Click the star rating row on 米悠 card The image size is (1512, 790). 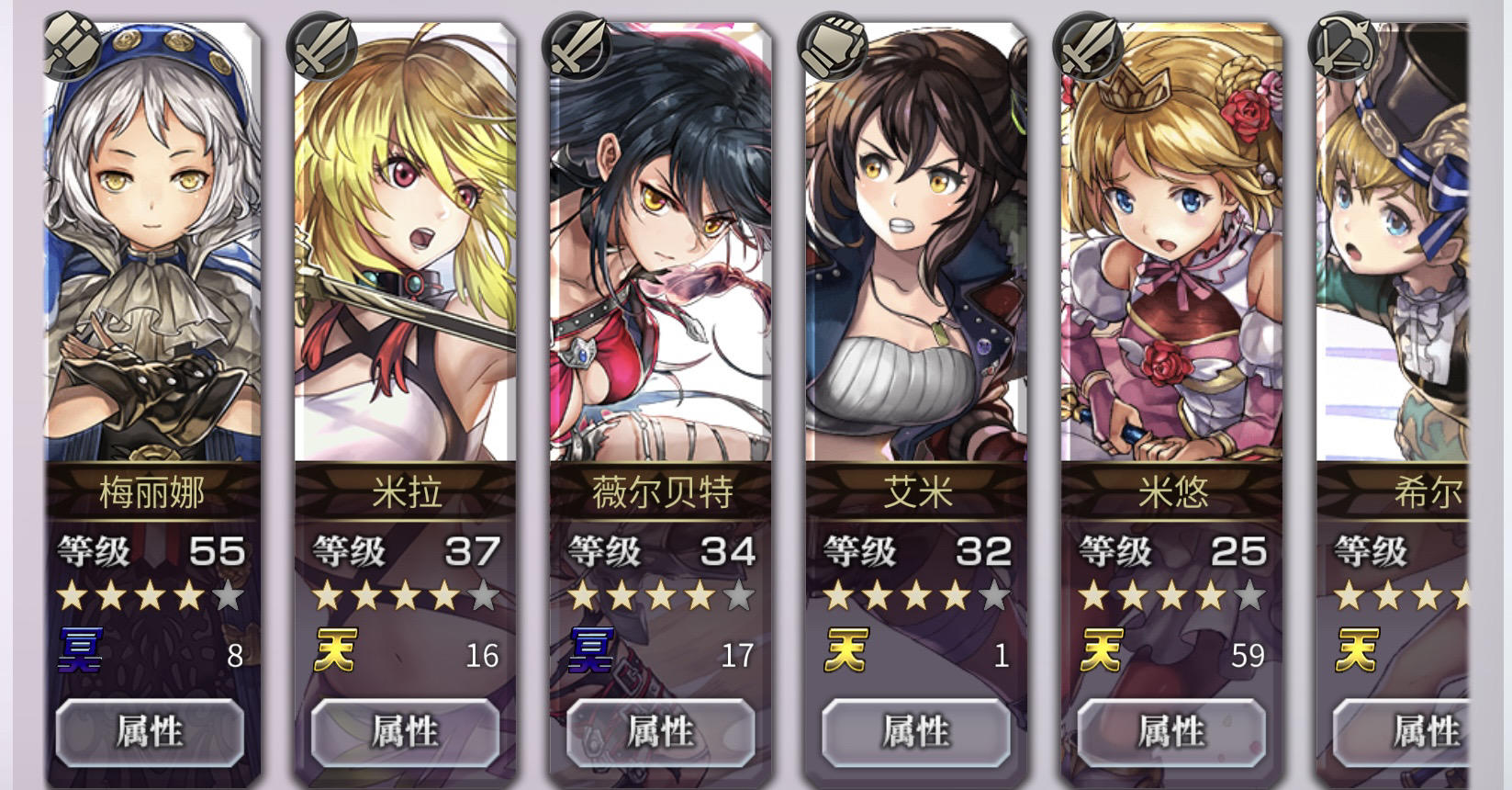tap(1172, 597)
